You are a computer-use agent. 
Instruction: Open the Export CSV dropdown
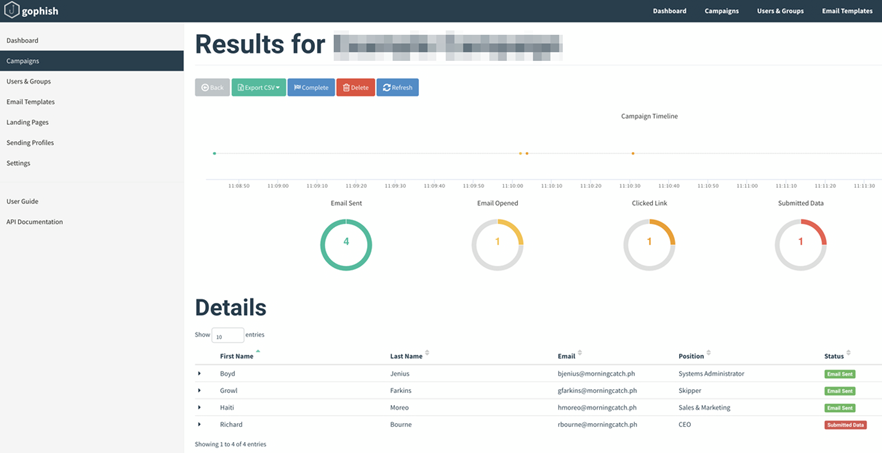click(x=258, y=88)
